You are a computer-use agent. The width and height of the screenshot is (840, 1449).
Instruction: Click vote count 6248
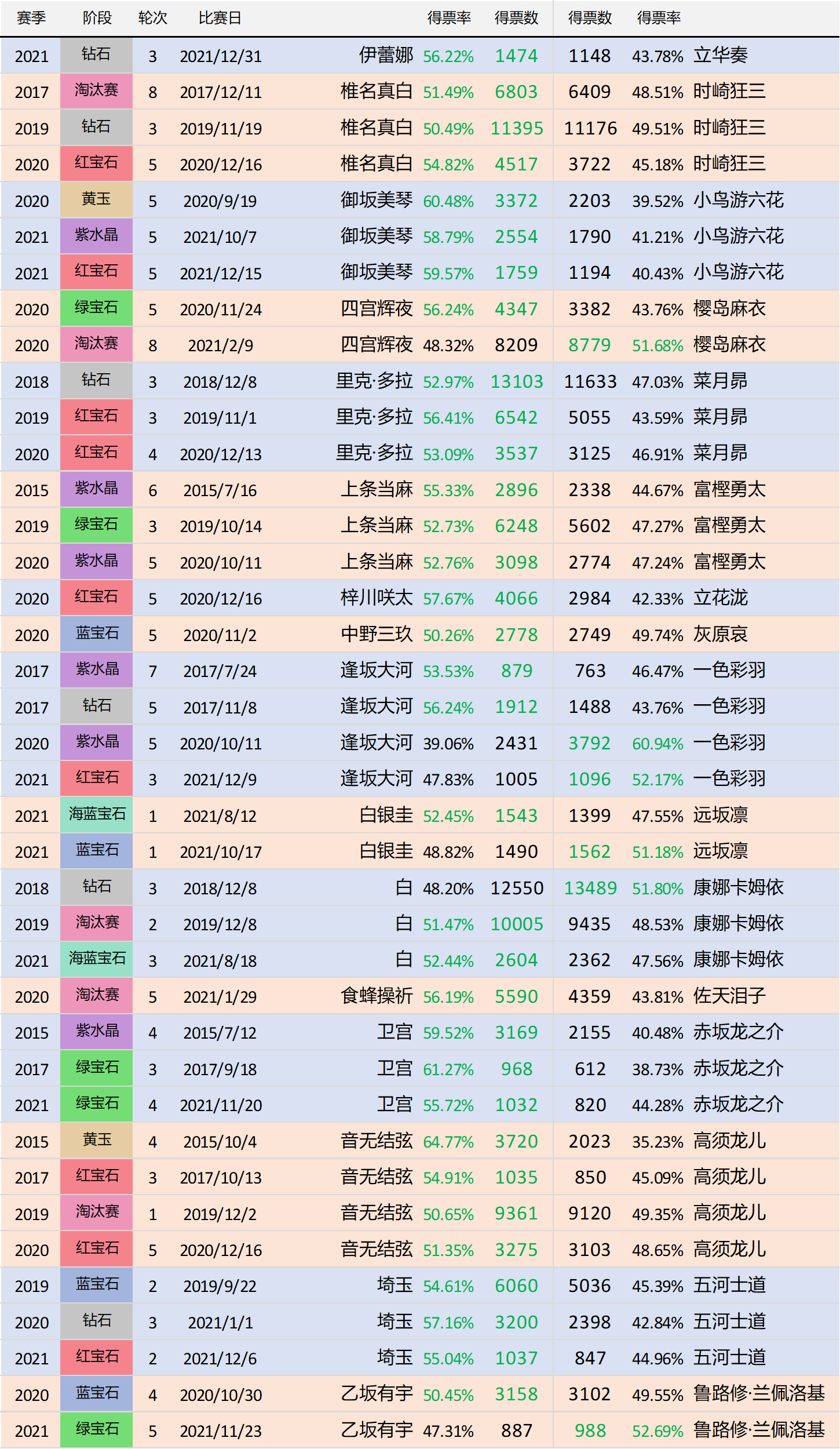point(517,526)
